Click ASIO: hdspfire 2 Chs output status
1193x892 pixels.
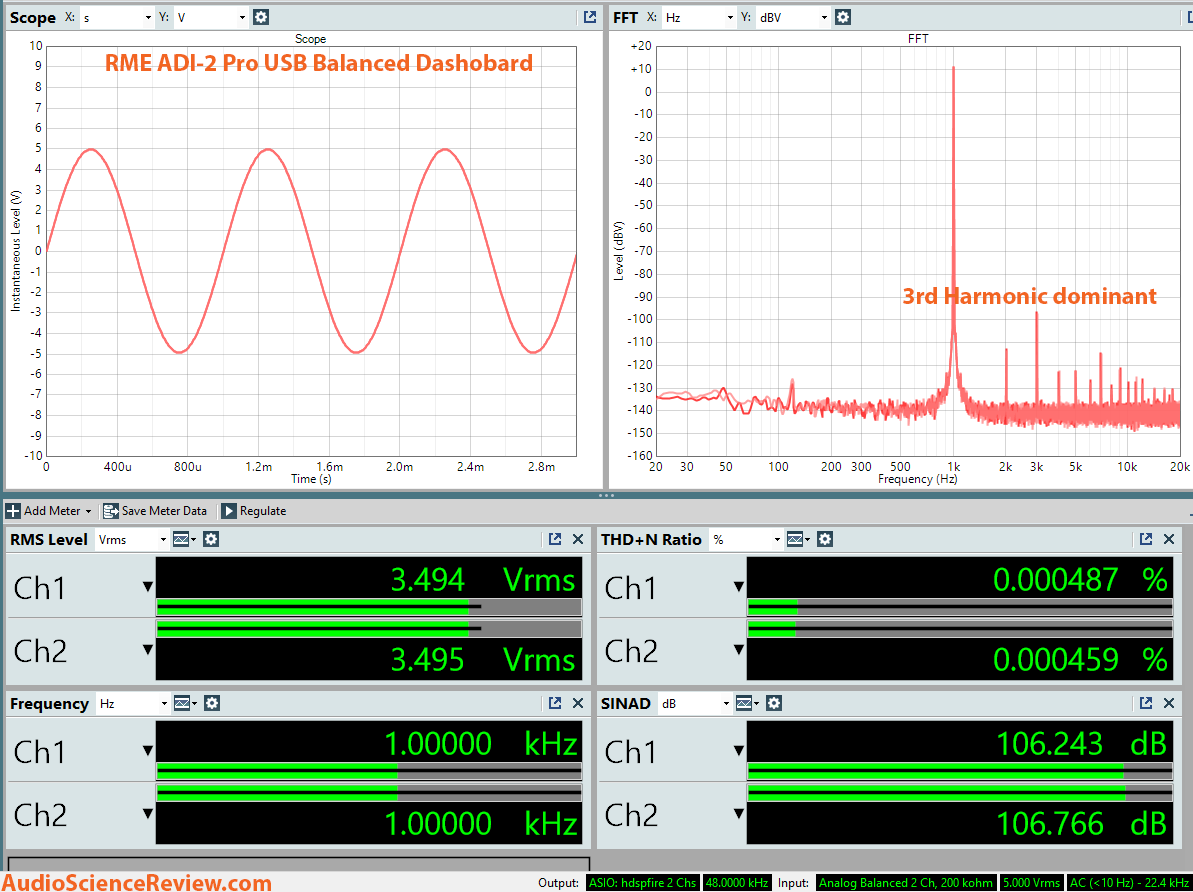pos(641,883)
